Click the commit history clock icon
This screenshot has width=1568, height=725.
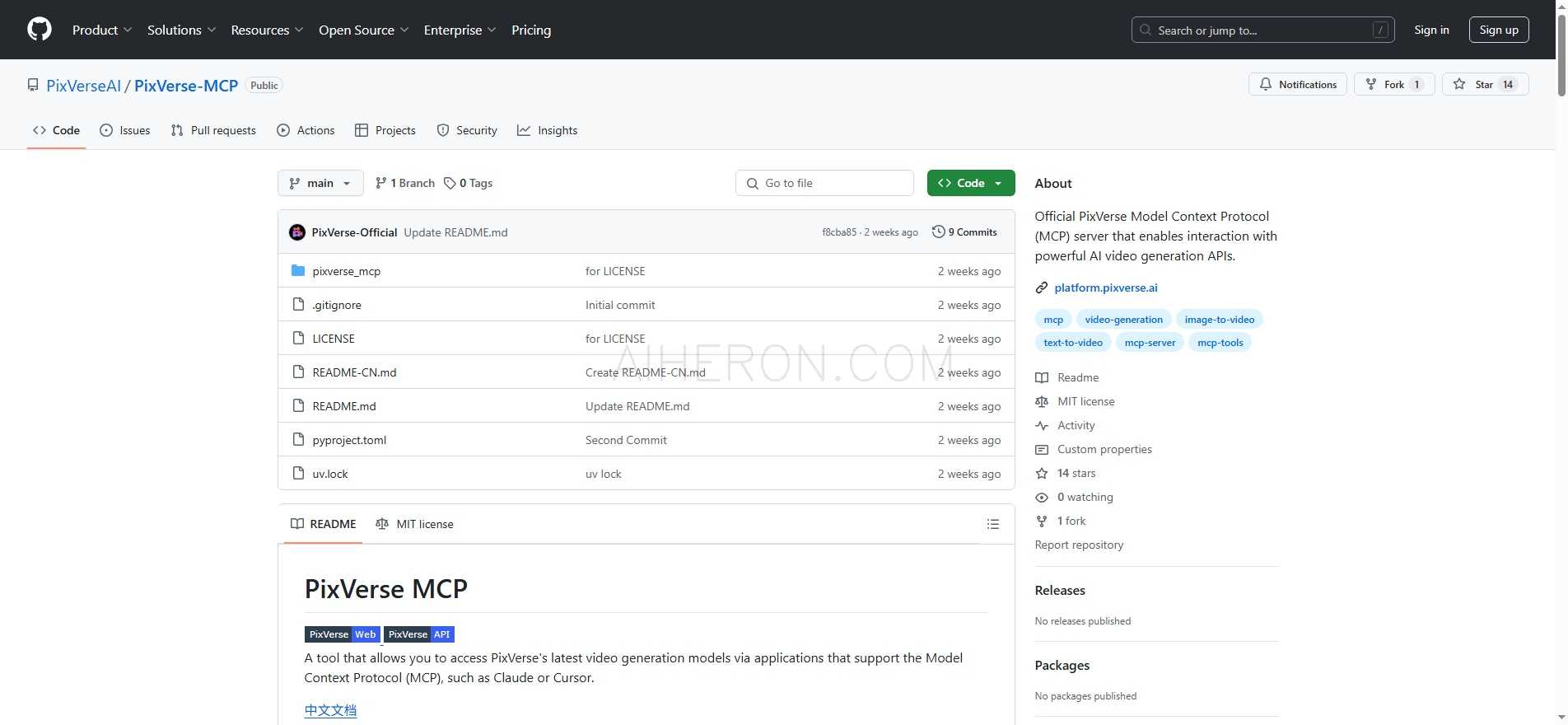click(x=938, y=232)
